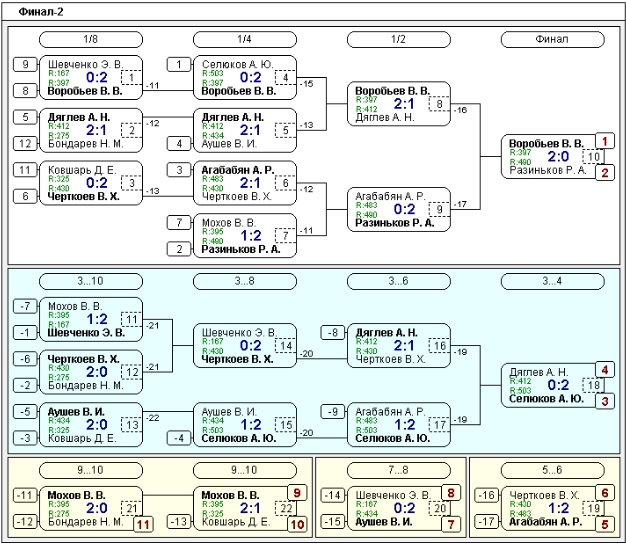
Task: Click the -17 loser box beside Агабабян
Action: tap(487, 522)
